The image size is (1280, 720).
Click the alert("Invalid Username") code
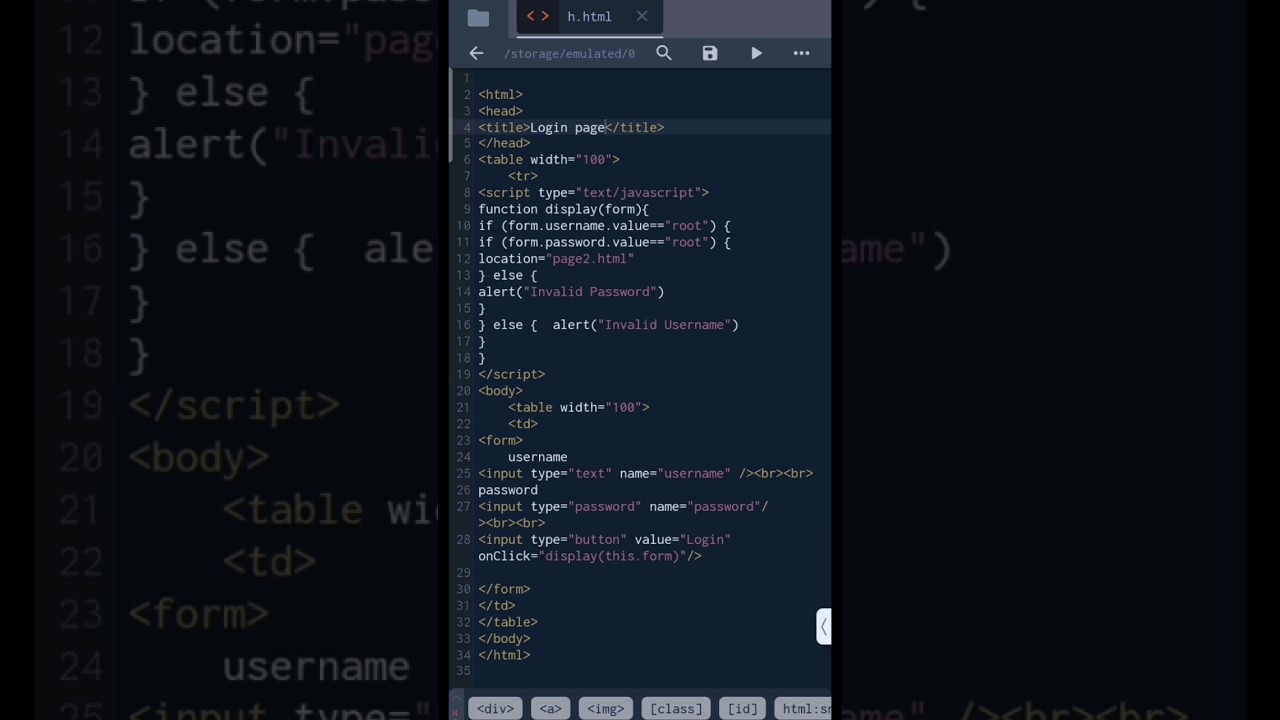(x=645, y=324)
